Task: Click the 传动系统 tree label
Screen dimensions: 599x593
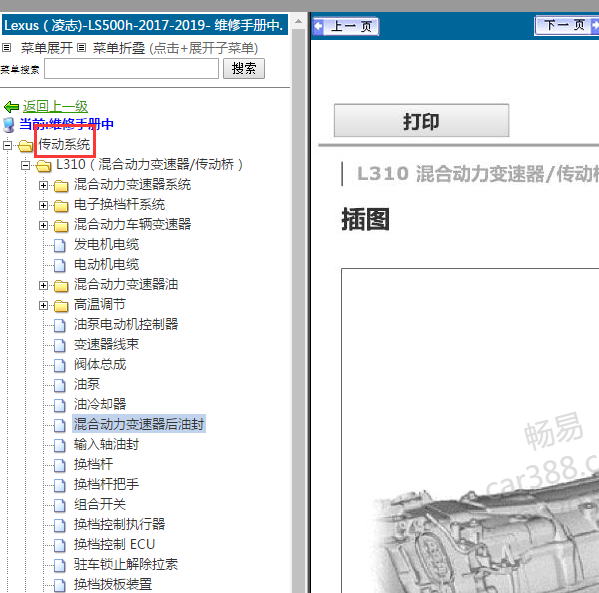Action: pos(64,144)
